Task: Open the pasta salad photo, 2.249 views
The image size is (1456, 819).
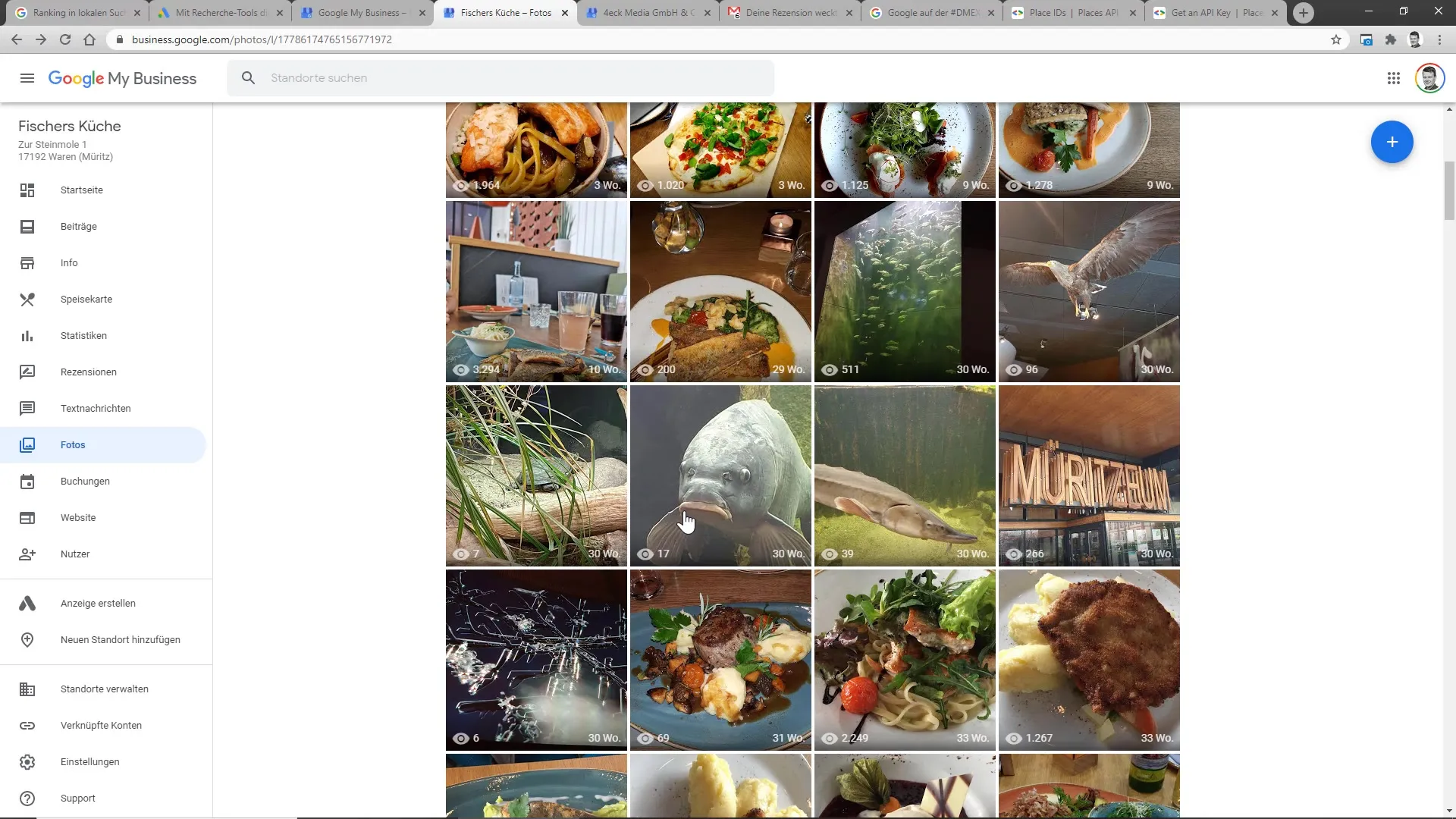Action: tap(905, 660)
